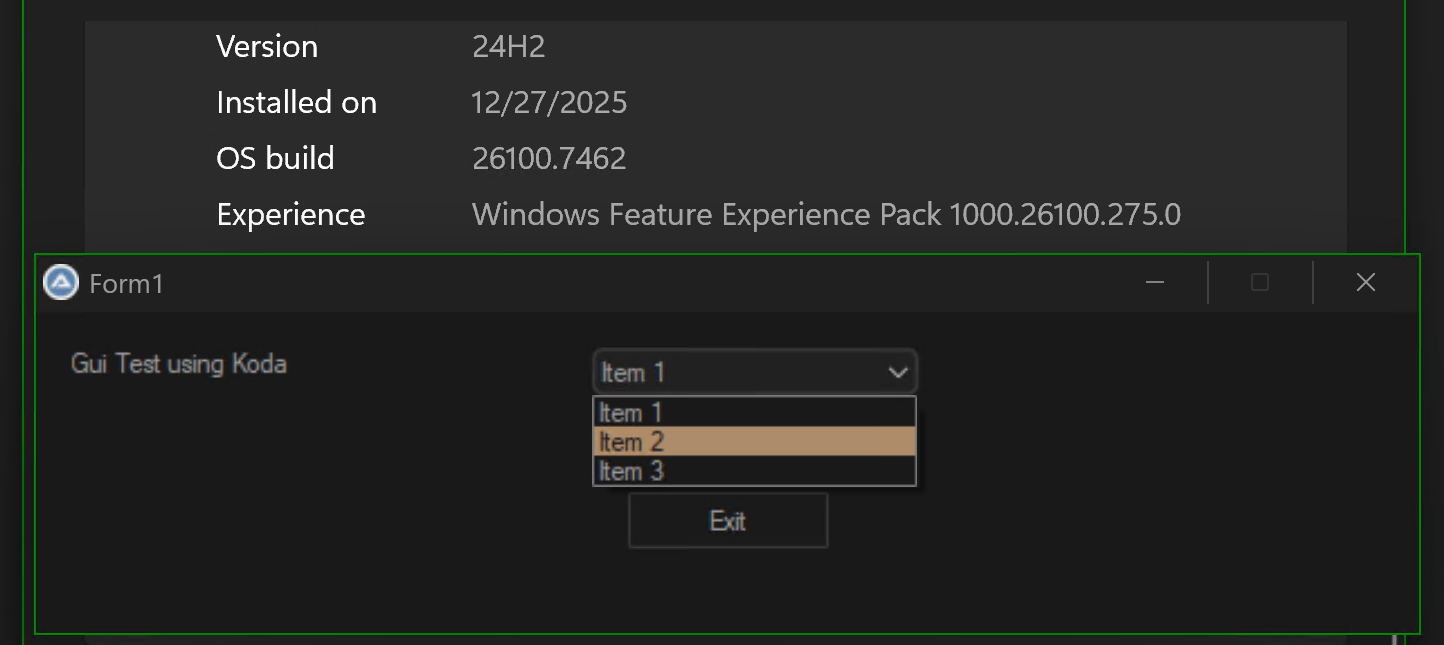1444x645 pixels.
Task: Click the Form1 window app icon
Action: tap(61, 283)
